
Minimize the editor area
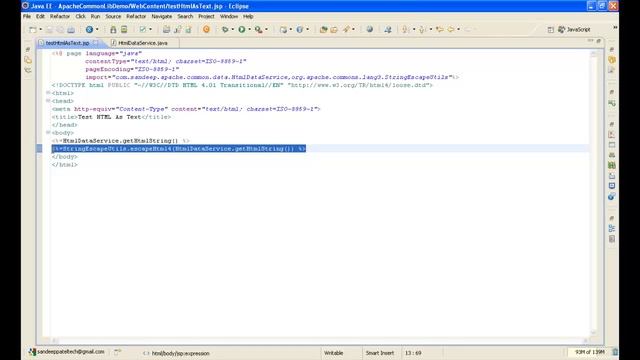590,41
